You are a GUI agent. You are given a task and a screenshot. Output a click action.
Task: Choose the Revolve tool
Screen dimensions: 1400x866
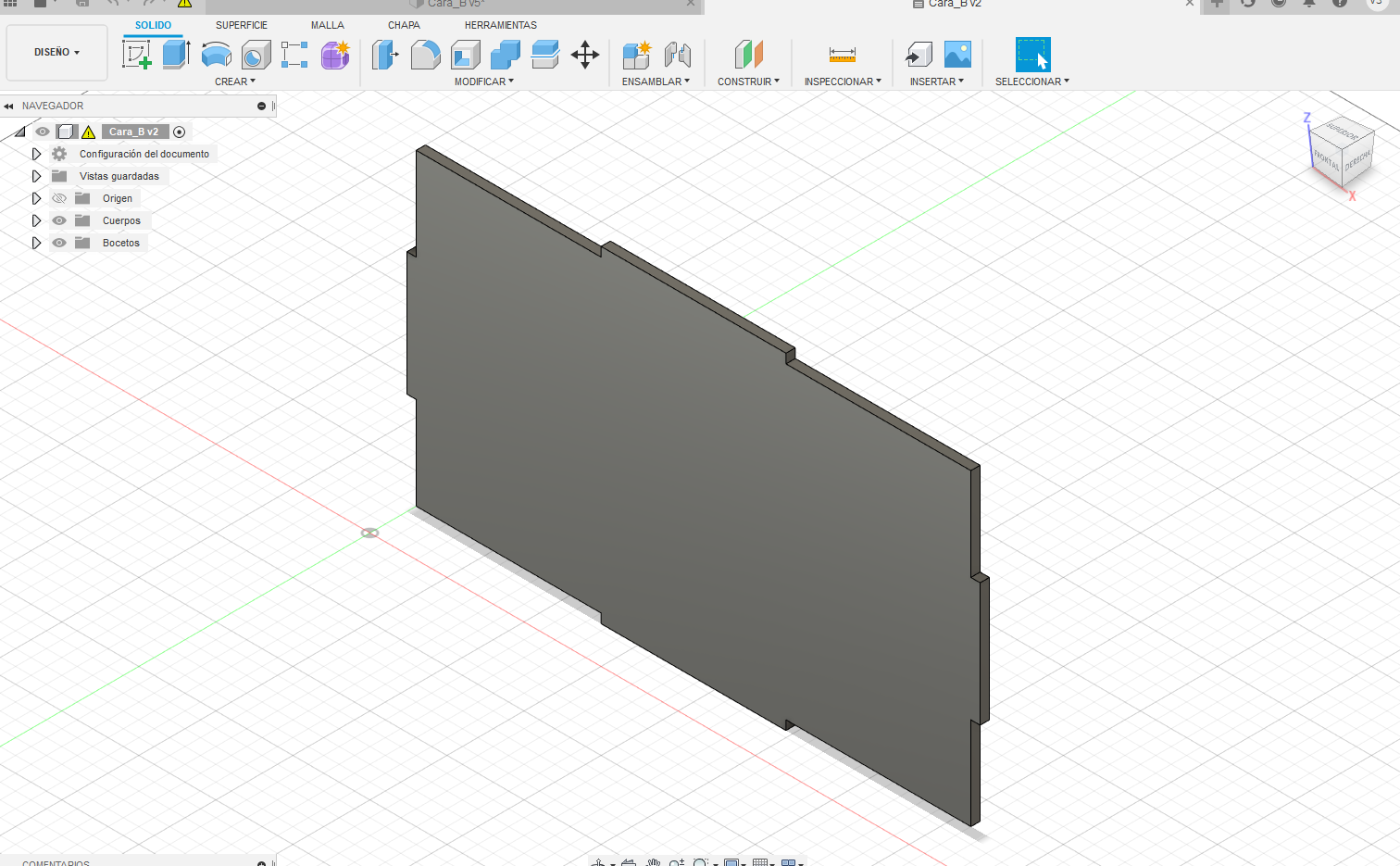[x=216, y=55]
